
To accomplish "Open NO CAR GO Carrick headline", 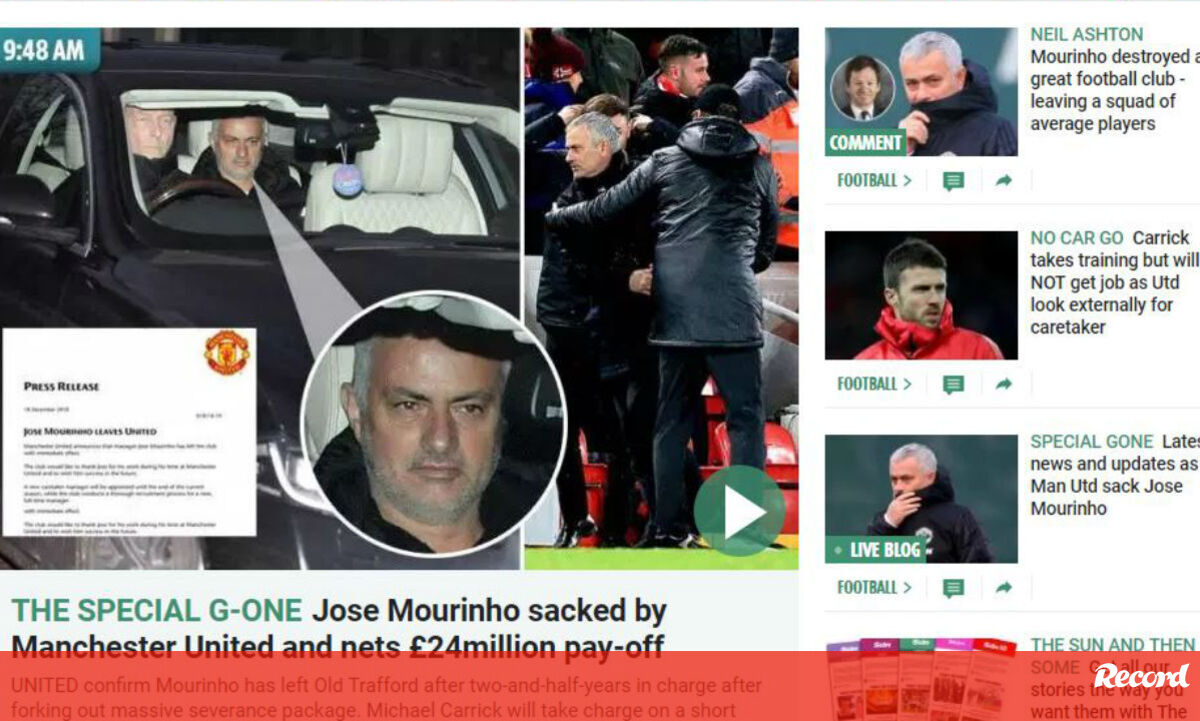I will pos(1114,283).
